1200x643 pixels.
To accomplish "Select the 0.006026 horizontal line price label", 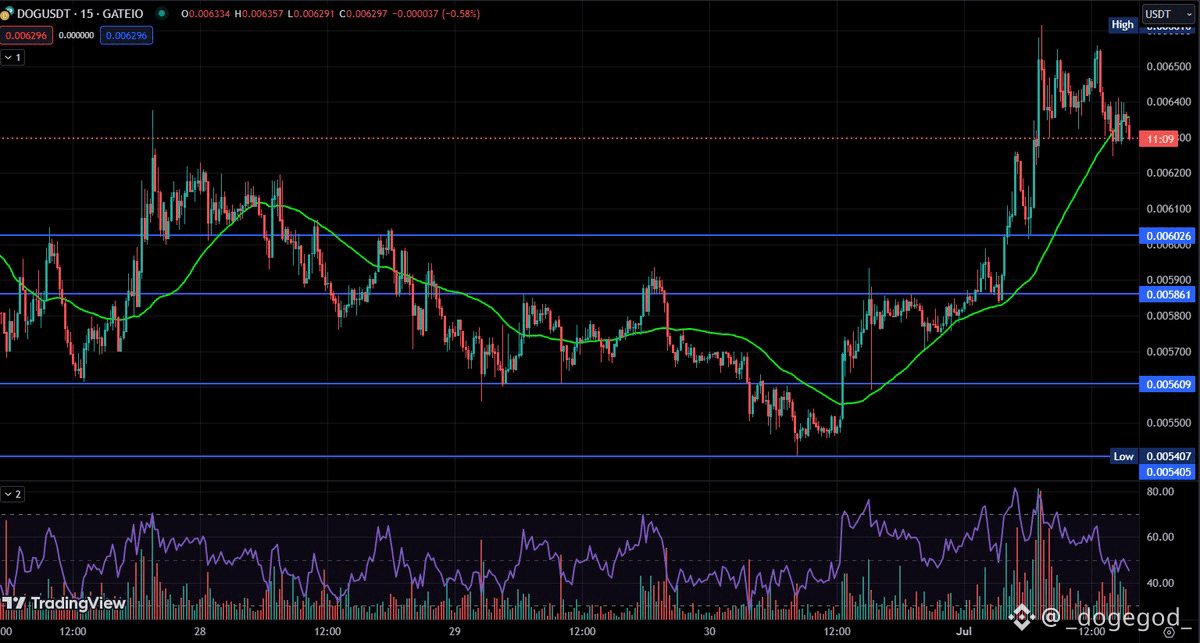I will [x=1167, y=236].
